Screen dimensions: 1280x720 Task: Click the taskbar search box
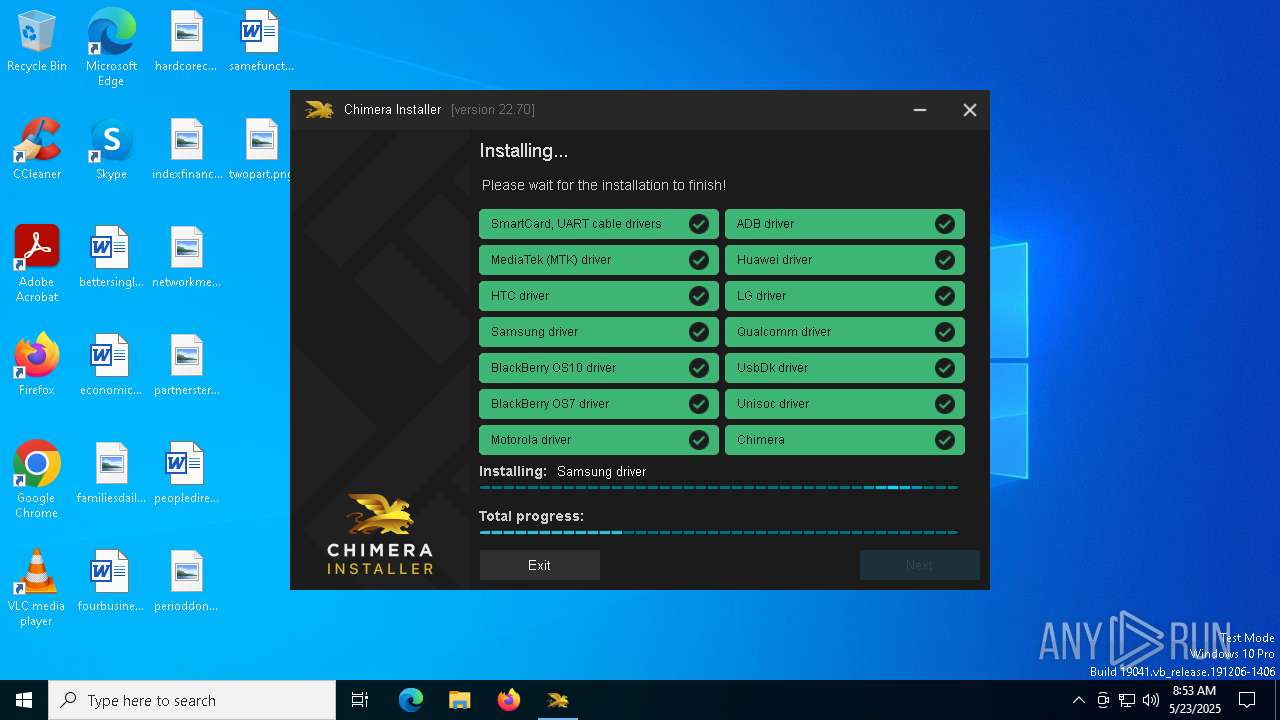192,700
